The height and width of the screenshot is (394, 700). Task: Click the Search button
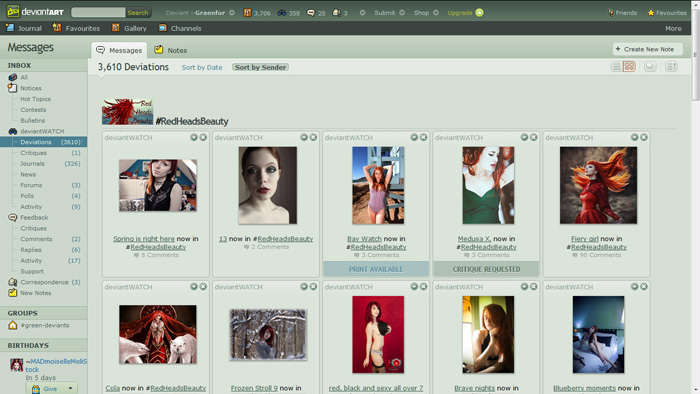[138, 12]
